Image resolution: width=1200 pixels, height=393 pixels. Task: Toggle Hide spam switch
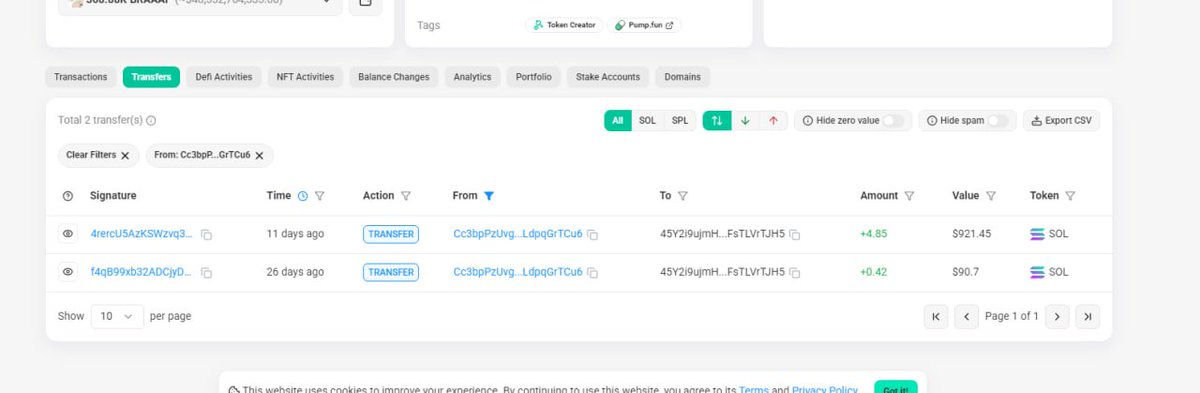(998, 121)
